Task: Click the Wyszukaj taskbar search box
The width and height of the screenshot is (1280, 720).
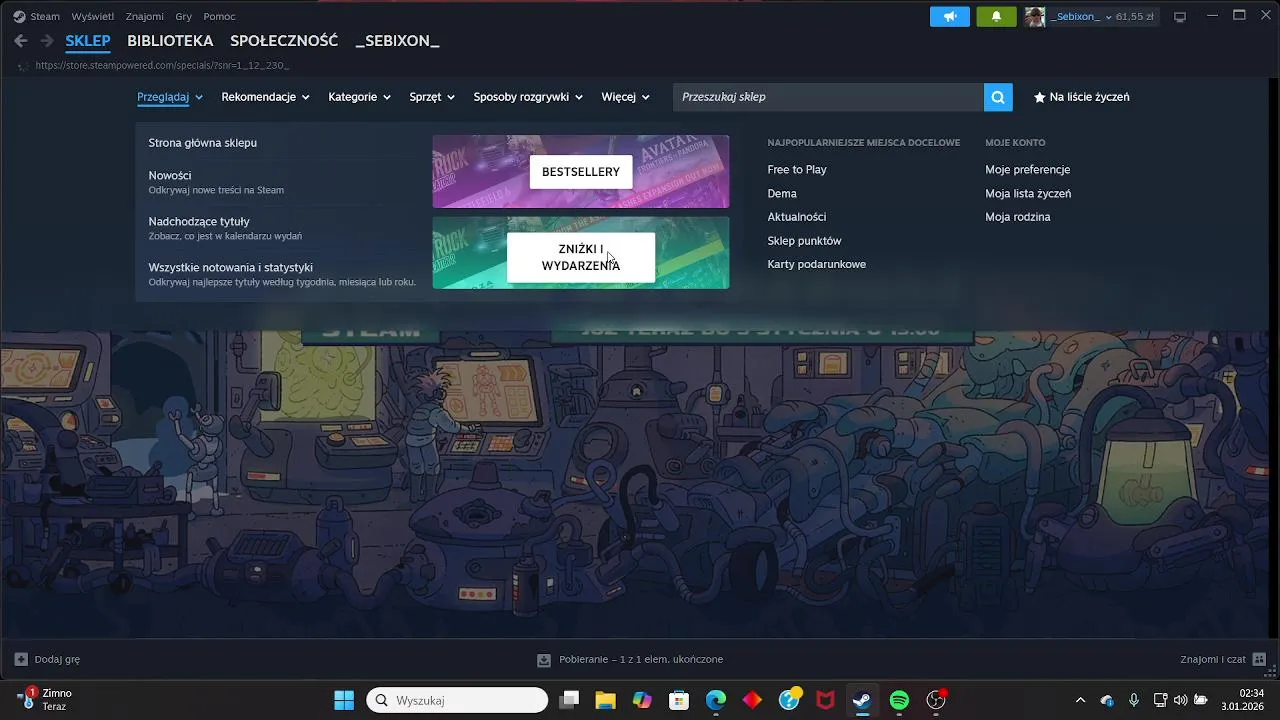Action: coord(457,700)
